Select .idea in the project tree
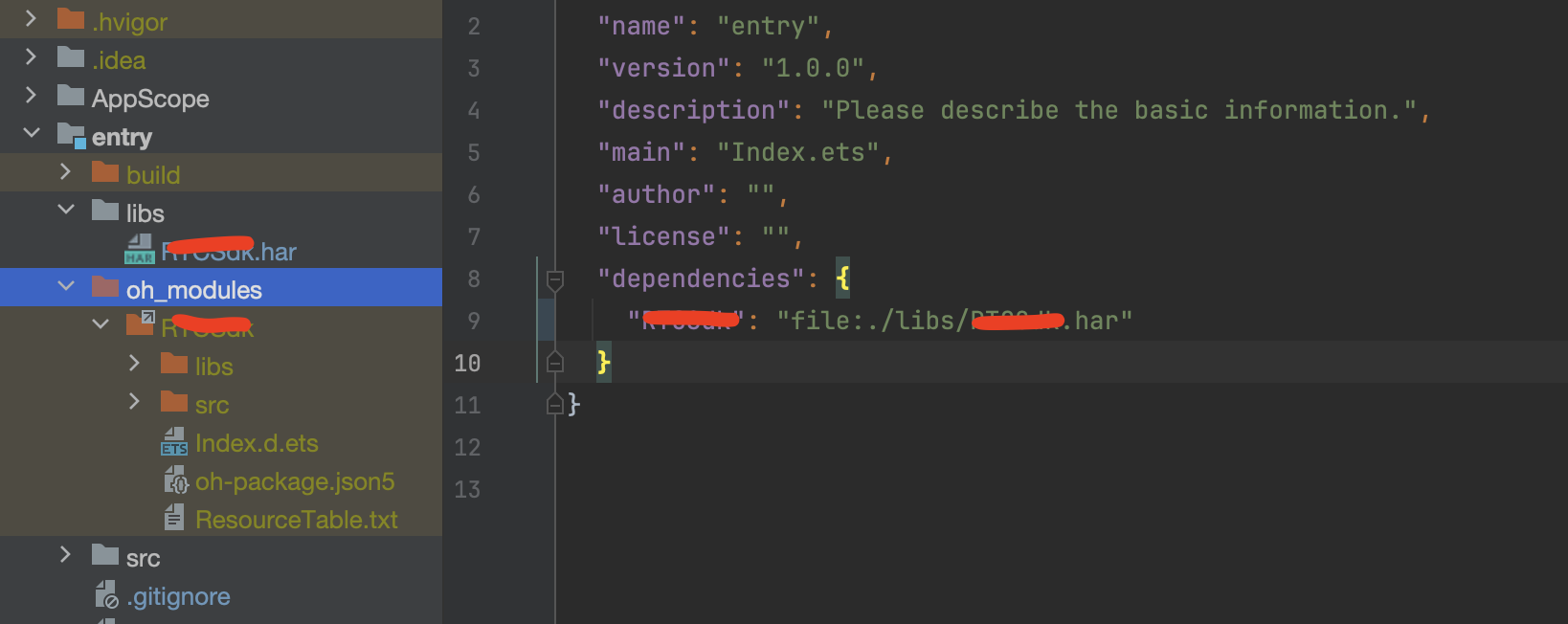 [x=119, y=60]
